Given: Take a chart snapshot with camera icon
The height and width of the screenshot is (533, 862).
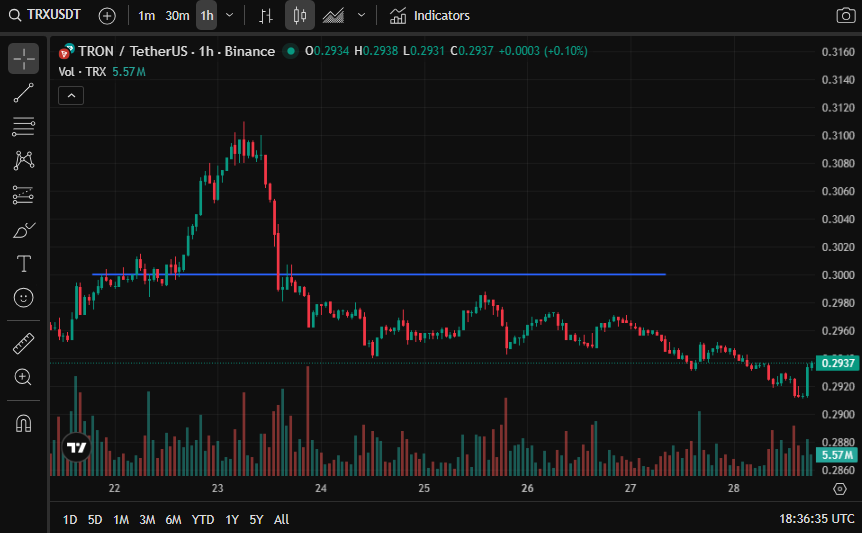Looking at the screenshot, I should 846,15.
